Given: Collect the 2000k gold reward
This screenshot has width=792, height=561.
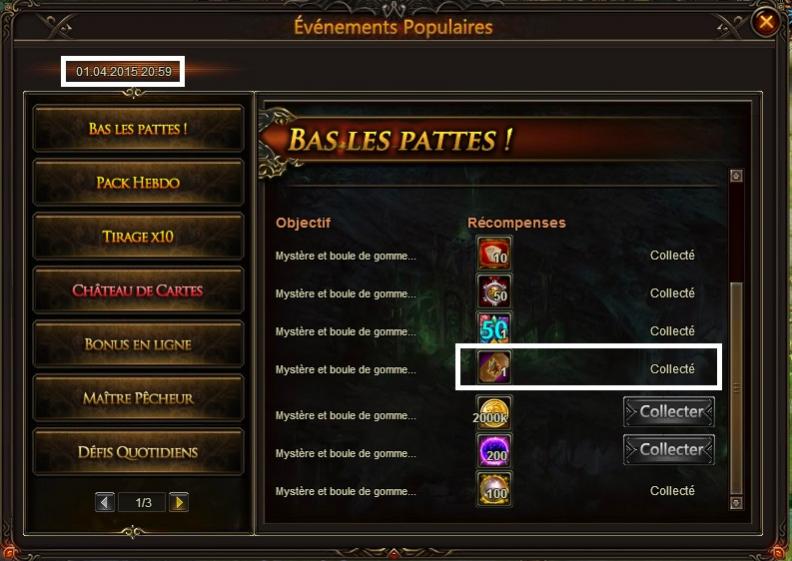Looking at the screenshot, I should tap(669, 412).
